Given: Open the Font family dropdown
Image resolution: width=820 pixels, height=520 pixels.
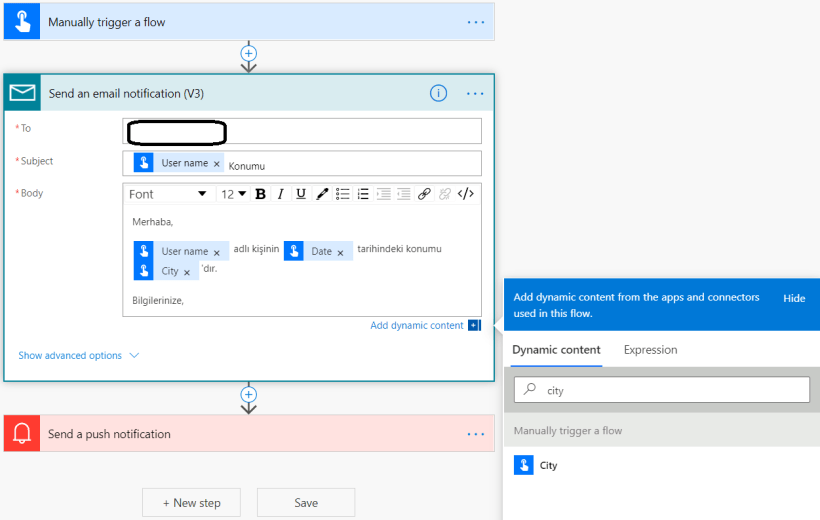Looking at the screenshot, I should (x=168, y=194).
